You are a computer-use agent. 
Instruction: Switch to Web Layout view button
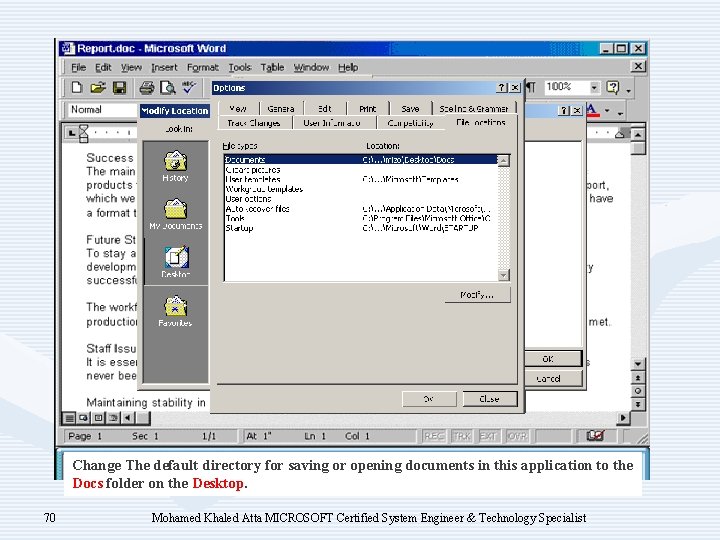pyautogui.click(x=84, y=418)
